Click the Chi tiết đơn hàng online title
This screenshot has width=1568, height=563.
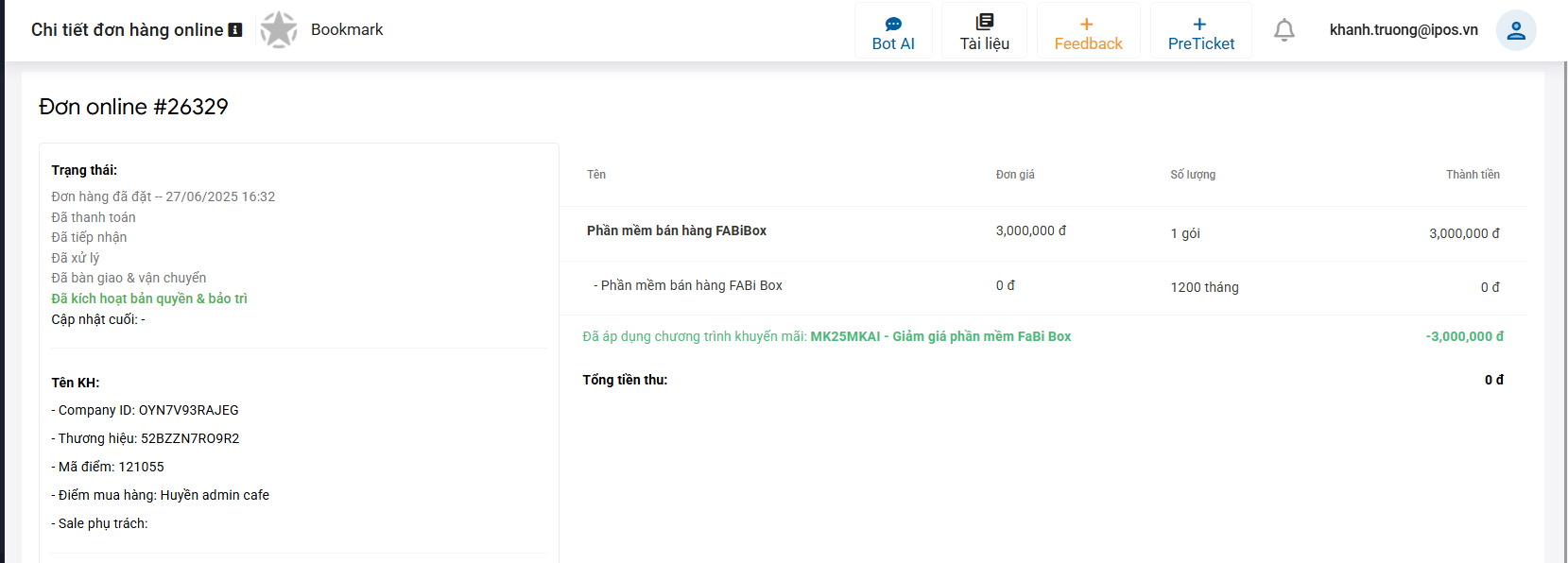128,30
